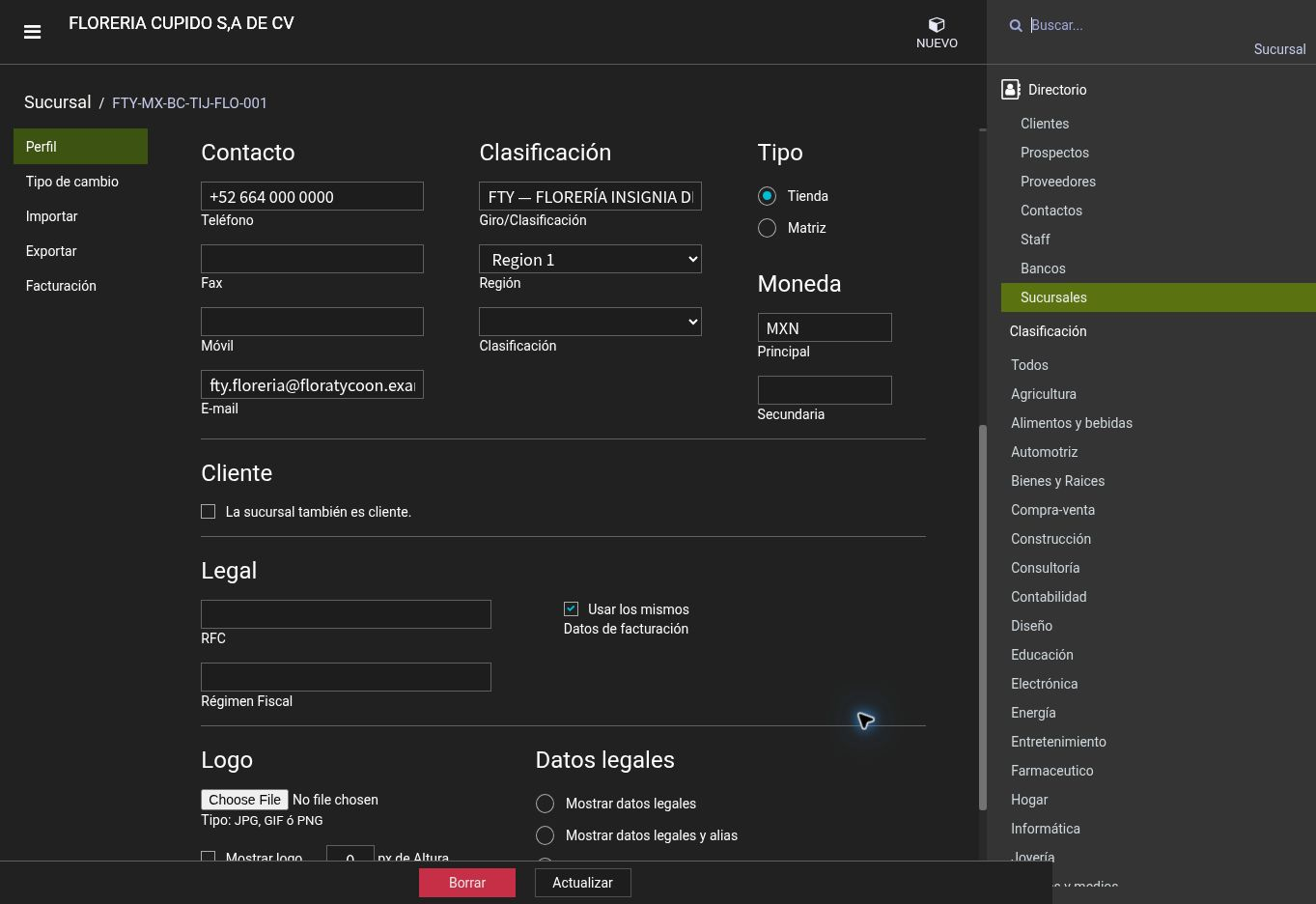Viewport: 1316px width, 904px height.
Task: Click the Actualizar button
Action: click(x=583, y=883)
